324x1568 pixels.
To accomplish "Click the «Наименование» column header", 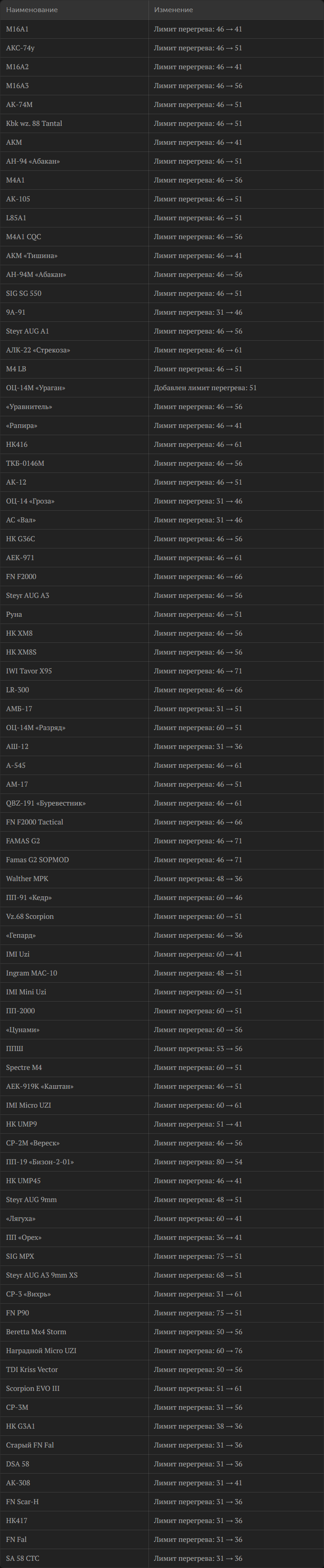I will [31, 10].
